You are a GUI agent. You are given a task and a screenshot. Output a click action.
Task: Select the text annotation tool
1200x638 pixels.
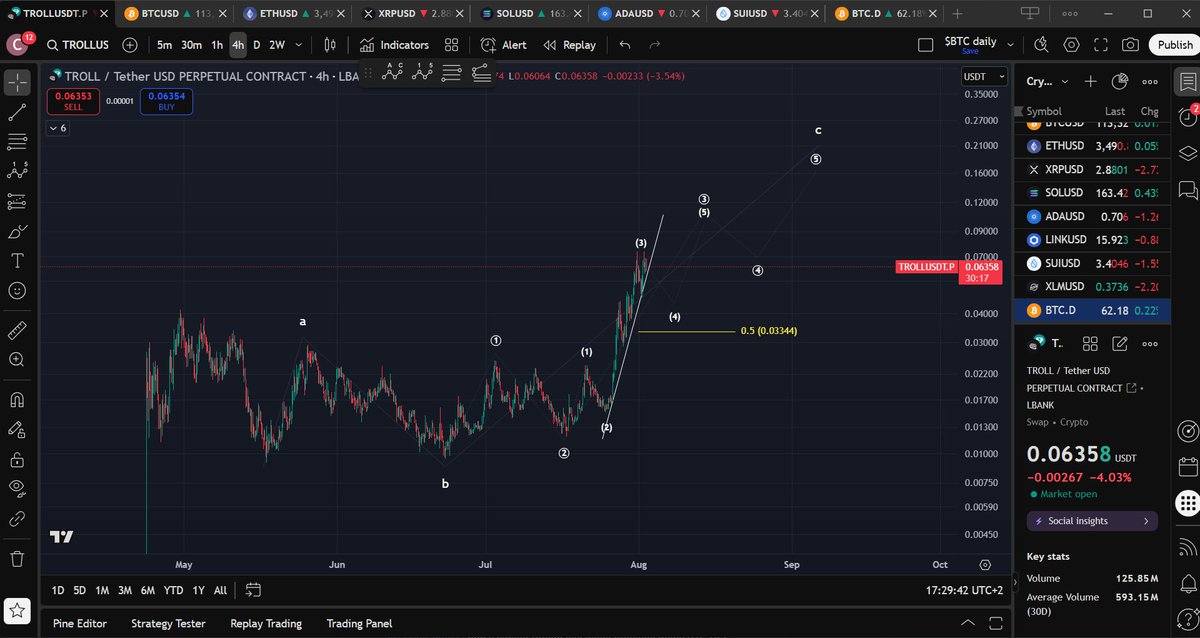click(17, 261)
